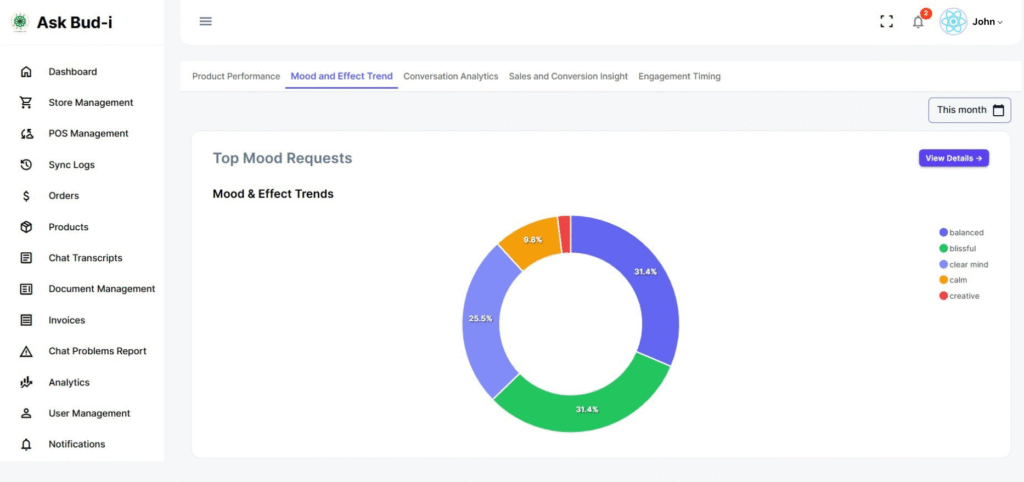The height and width of the screenshot is (482, 1024).
Task: Click the Store Management cart icon
Action: pyautogui.click(x=27, y=103)
